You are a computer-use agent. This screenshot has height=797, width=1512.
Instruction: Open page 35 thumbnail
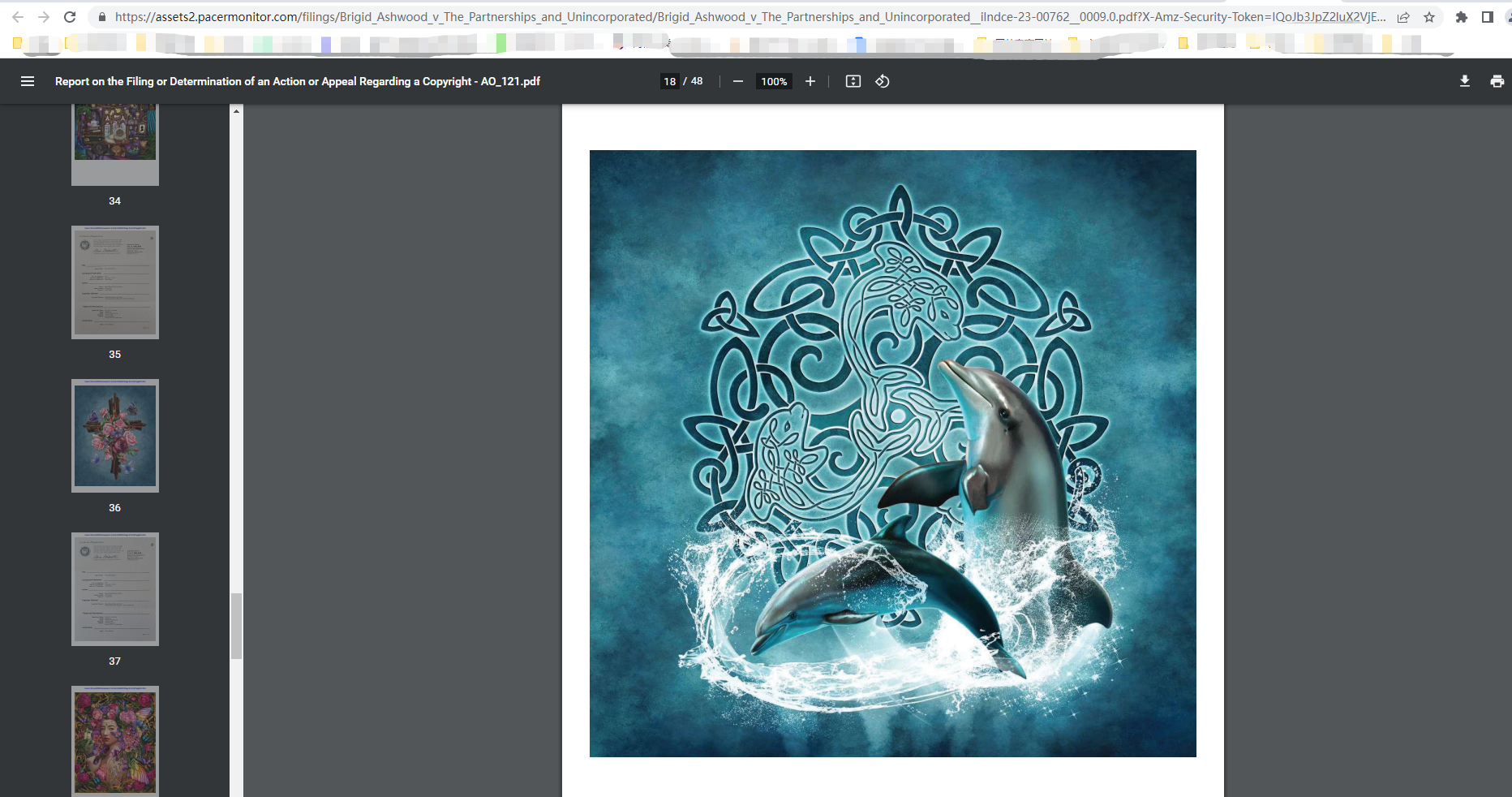115,282
